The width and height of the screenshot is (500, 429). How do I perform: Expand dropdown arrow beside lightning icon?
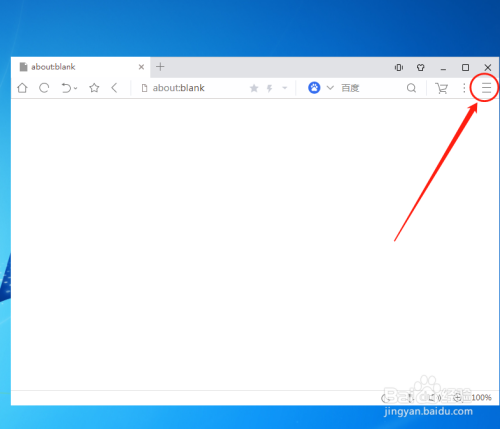(x=285, y=88)
